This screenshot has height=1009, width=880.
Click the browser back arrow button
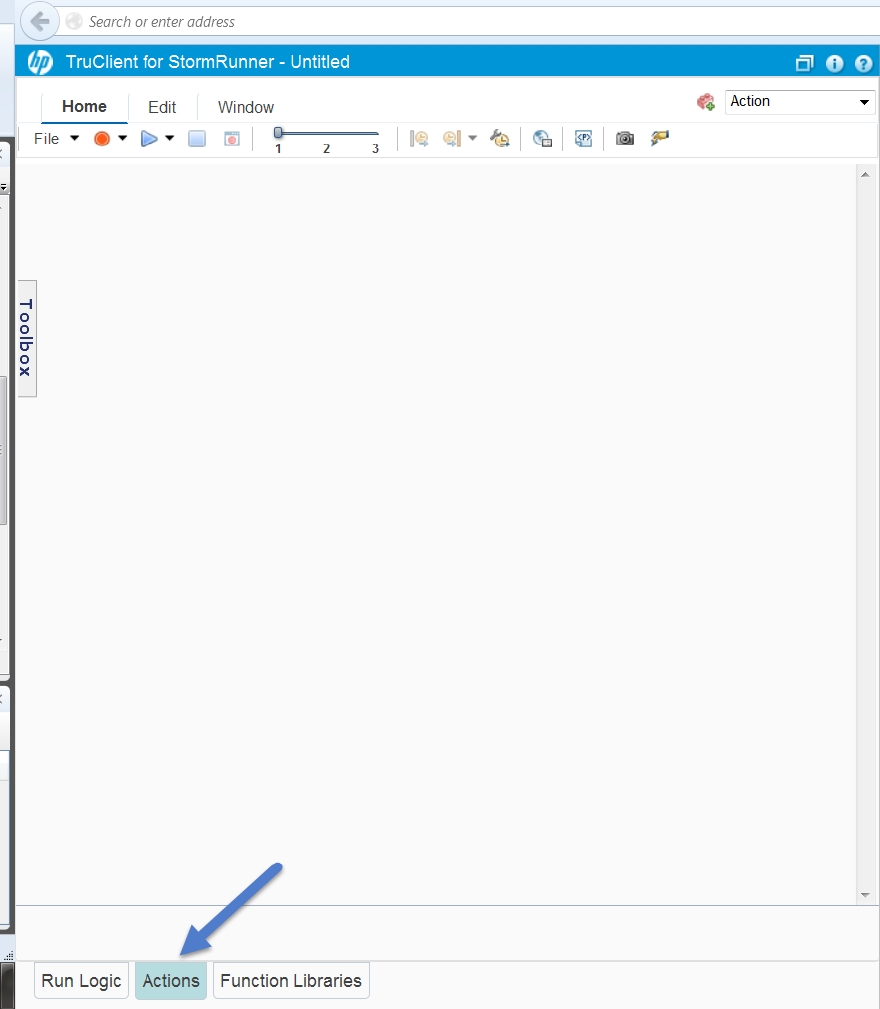point(40,21)
